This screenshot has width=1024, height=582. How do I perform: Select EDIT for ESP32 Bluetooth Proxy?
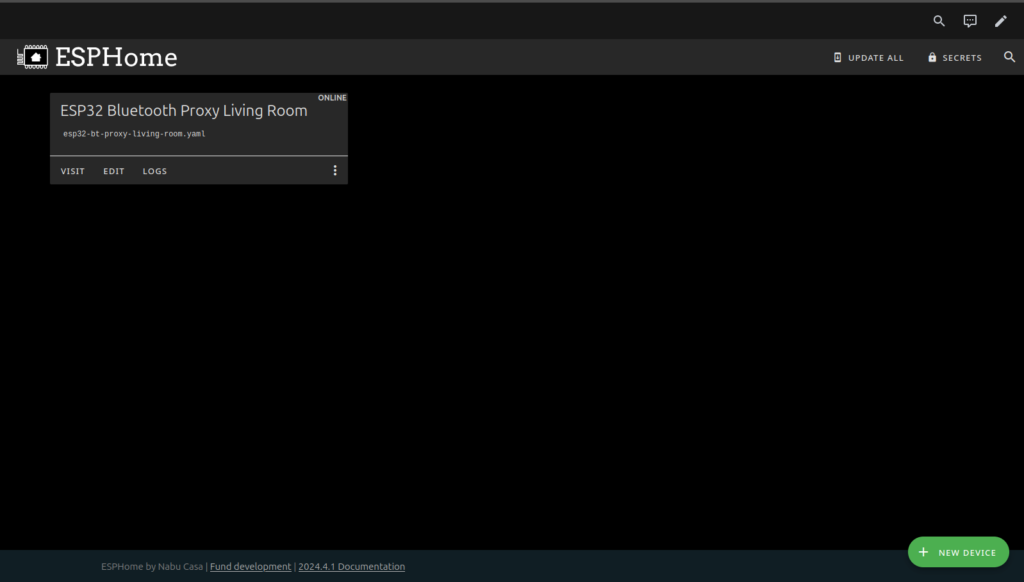[x=114, y=171]
